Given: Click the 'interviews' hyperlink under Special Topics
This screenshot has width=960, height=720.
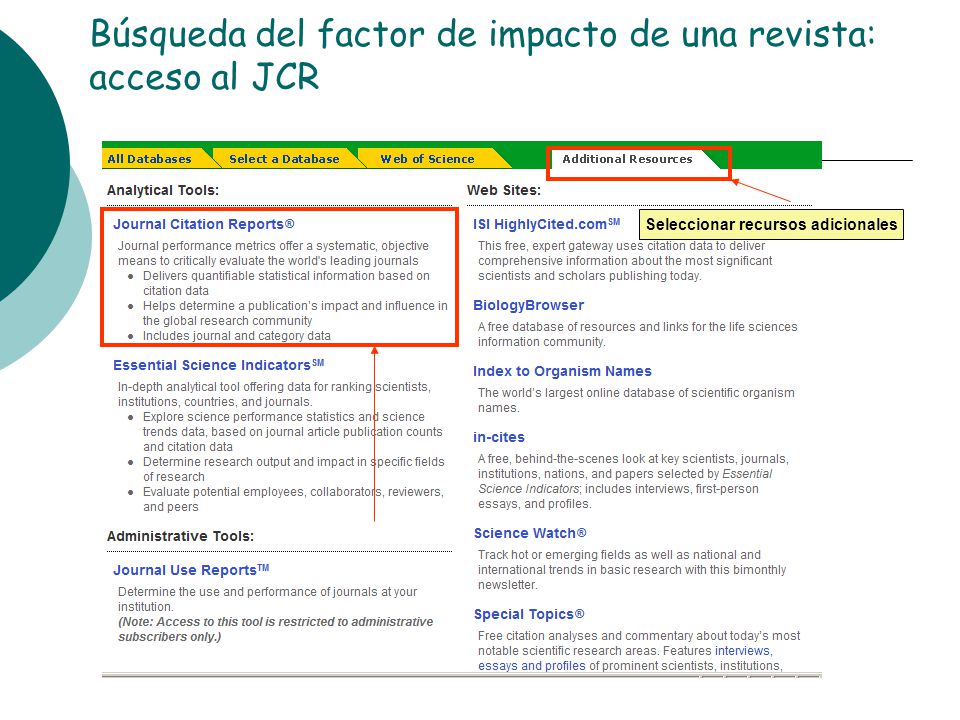Looking at the screenshot, I should tap(743, 651).
